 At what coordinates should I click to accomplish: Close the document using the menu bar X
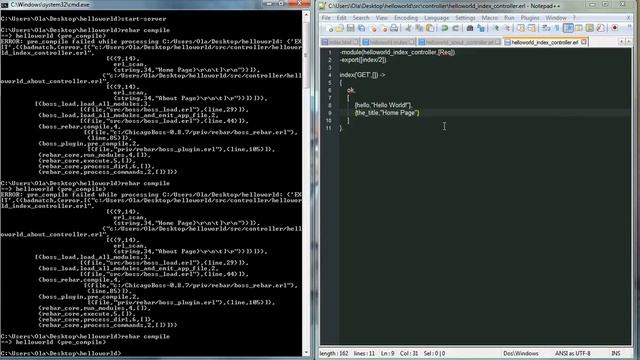point(628,18)
